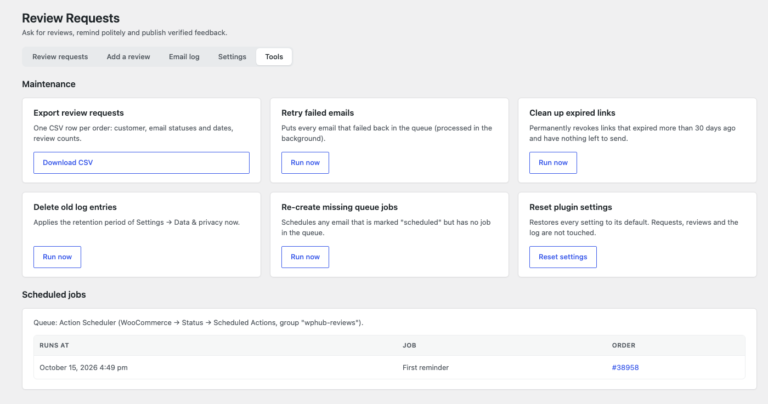Click the 'One CSV row per order' description
This screenshot has height=404, width=768.
pos(133,133)
